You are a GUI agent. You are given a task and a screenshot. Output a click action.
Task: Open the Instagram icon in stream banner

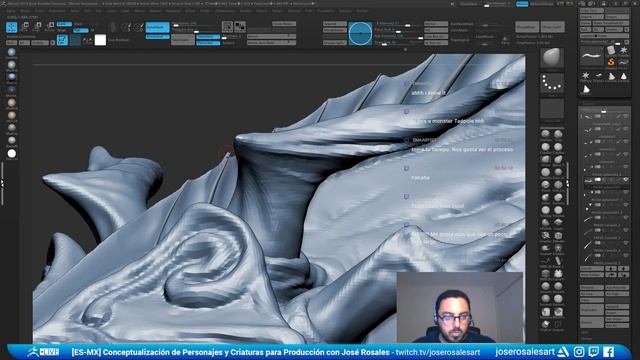[x=578, y=351]
